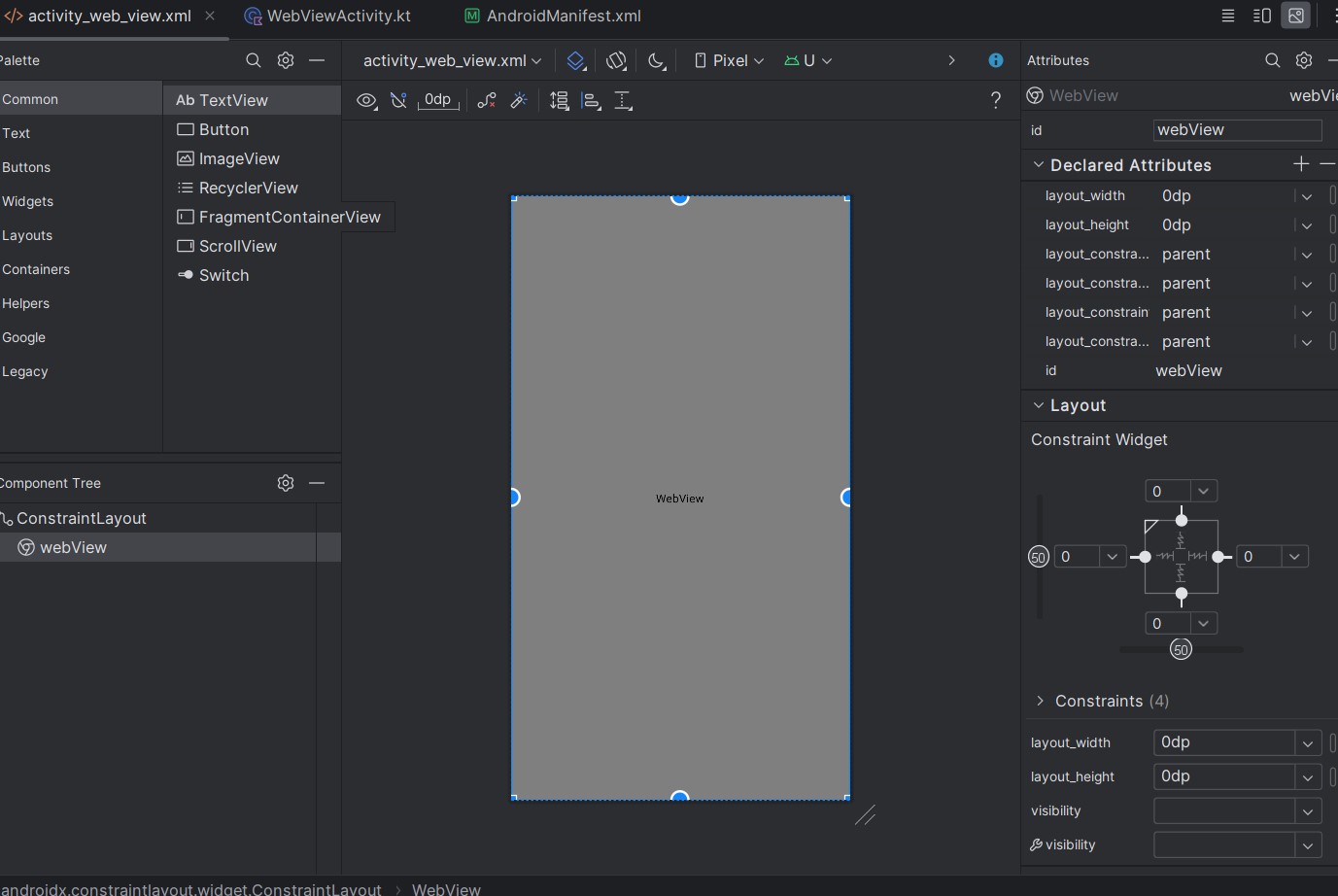Viewport: 1338px width, 896px height.
Task: Expand the Constraints (4) section
Action: pyautogui.click(x=1040, y=701)
